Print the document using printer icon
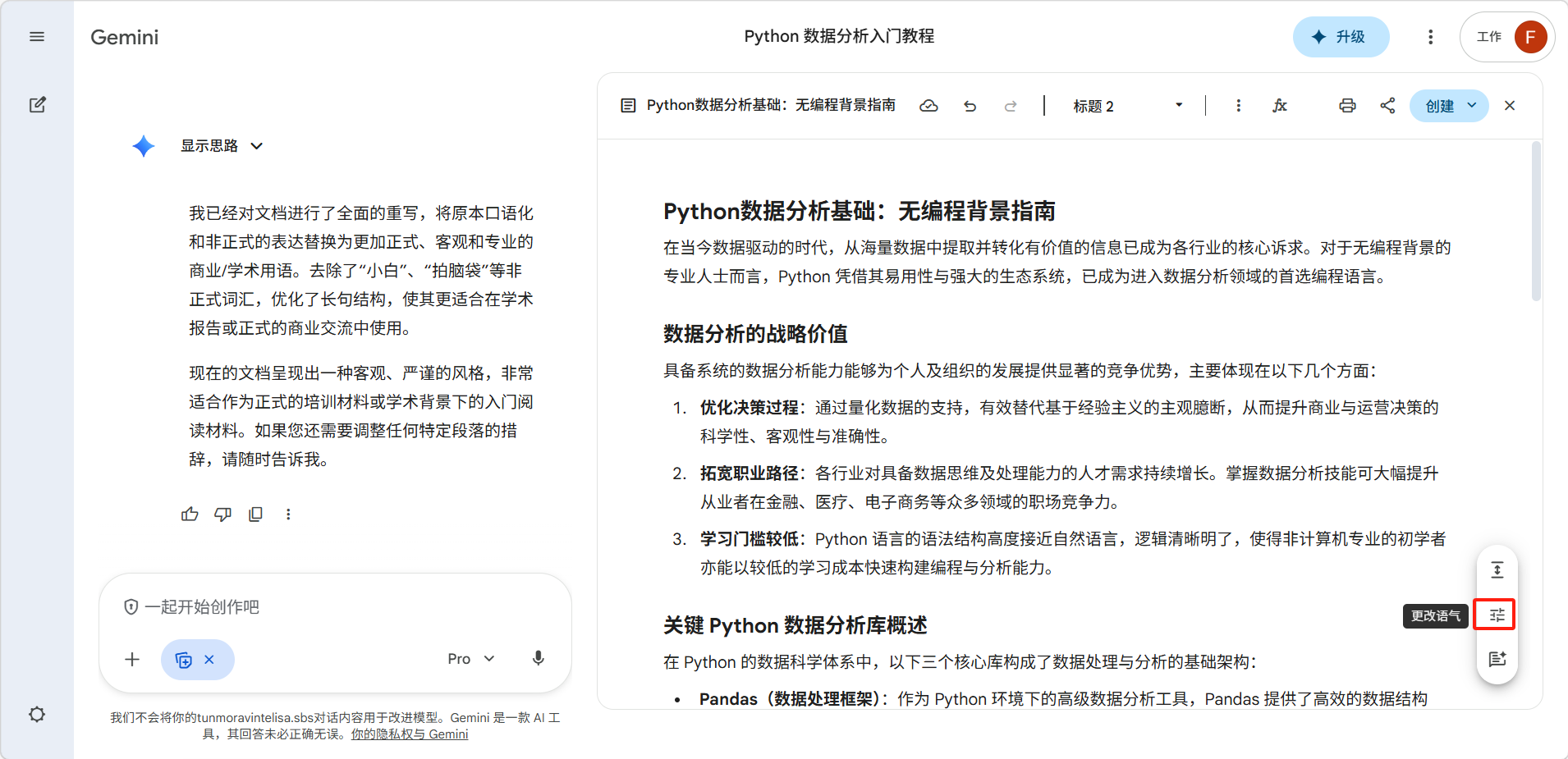 pos(1347,106)
